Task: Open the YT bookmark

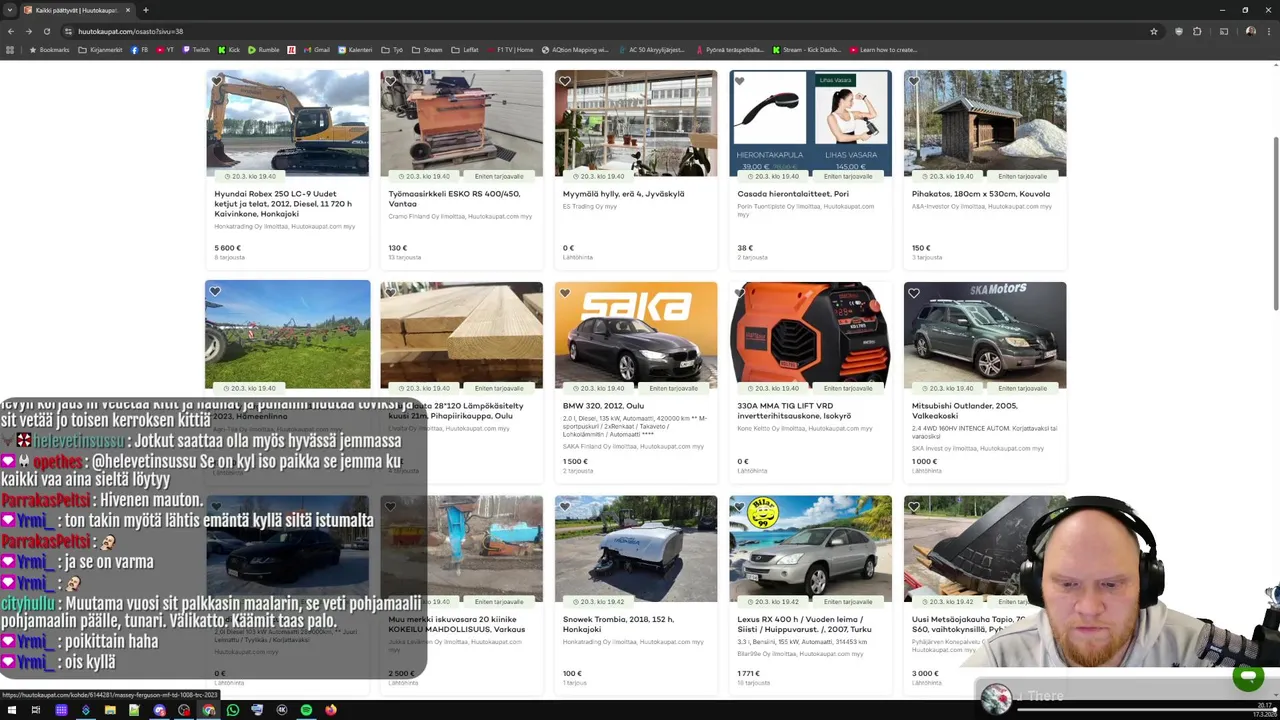Action: [165, 49]
